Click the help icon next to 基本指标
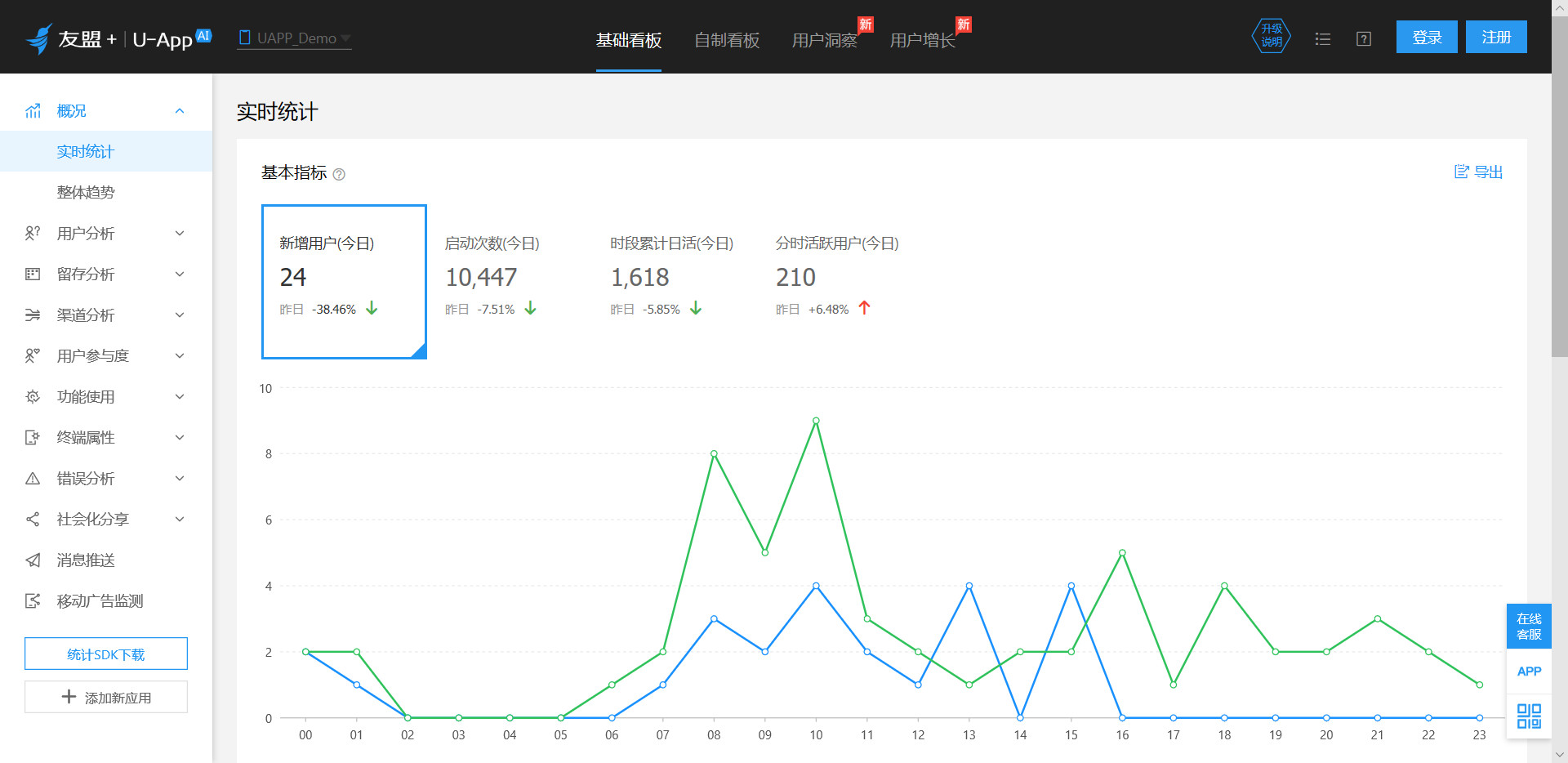 coord(339,174)
